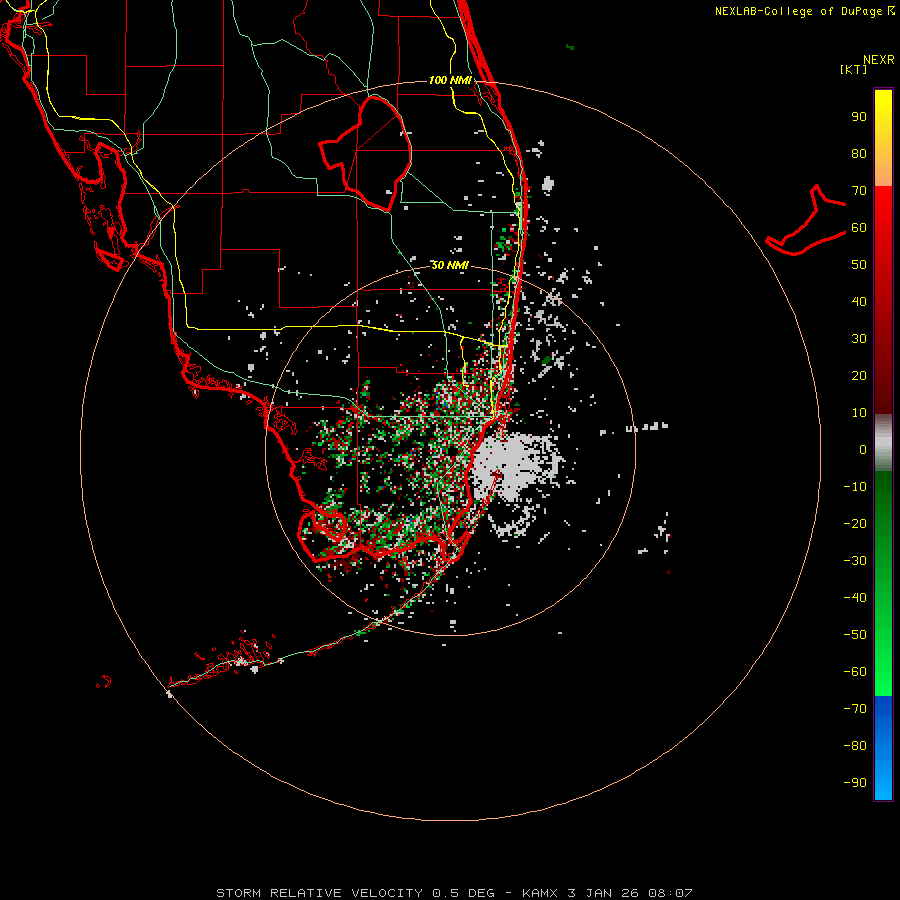Screen dimensions: 900x900
Task: Select the -10 knot scale label
Action: [x=855, y=487]
